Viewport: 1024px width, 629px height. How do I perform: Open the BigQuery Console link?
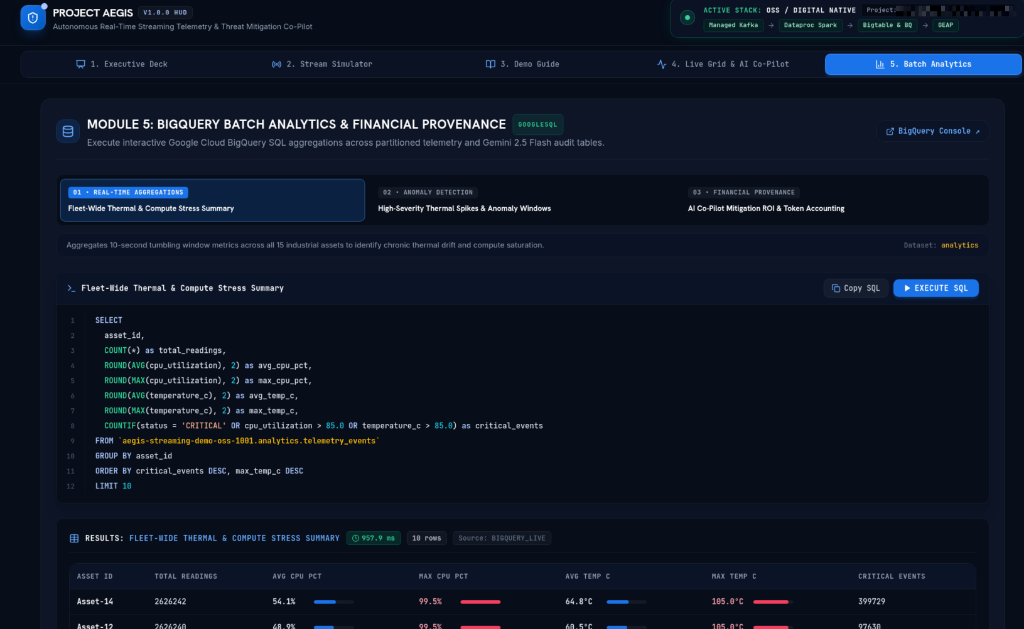[x=932, y=131]
